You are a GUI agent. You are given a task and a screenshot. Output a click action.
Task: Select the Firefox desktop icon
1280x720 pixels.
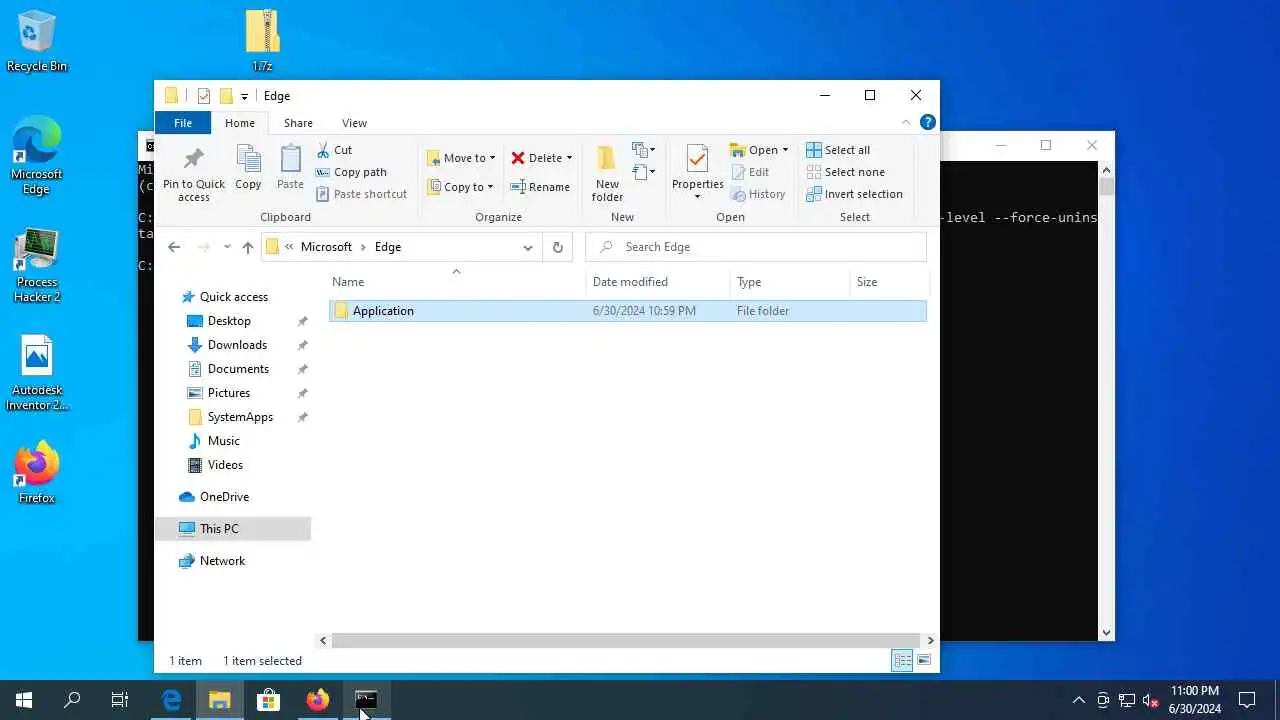pyautogui.click(x=37, y=472)
